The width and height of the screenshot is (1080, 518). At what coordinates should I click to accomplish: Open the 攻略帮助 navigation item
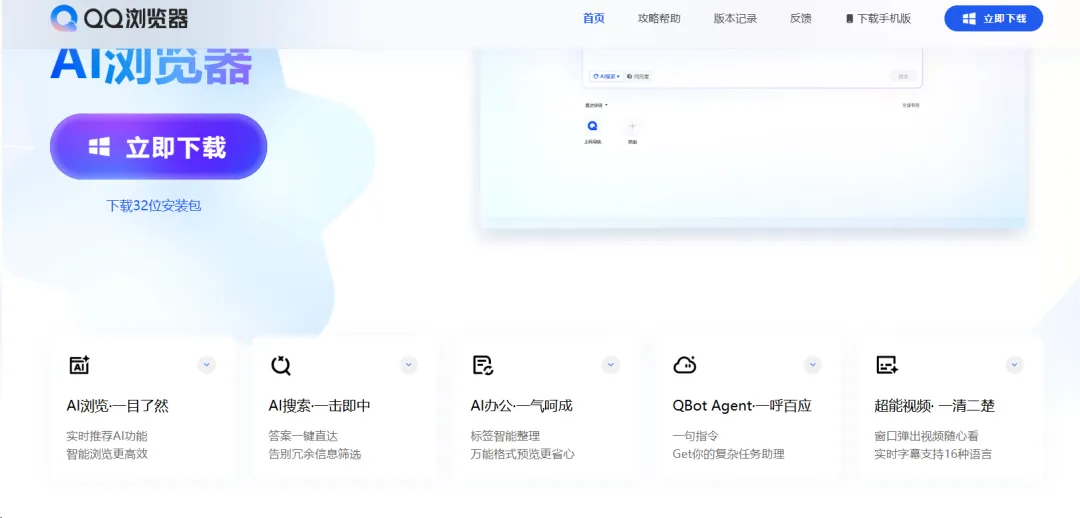pyautogui.click(x=659, y=19)
